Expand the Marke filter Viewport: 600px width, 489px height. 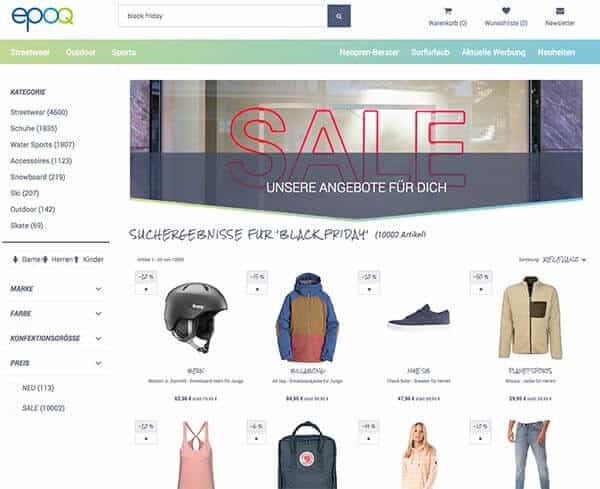point(56,289)
